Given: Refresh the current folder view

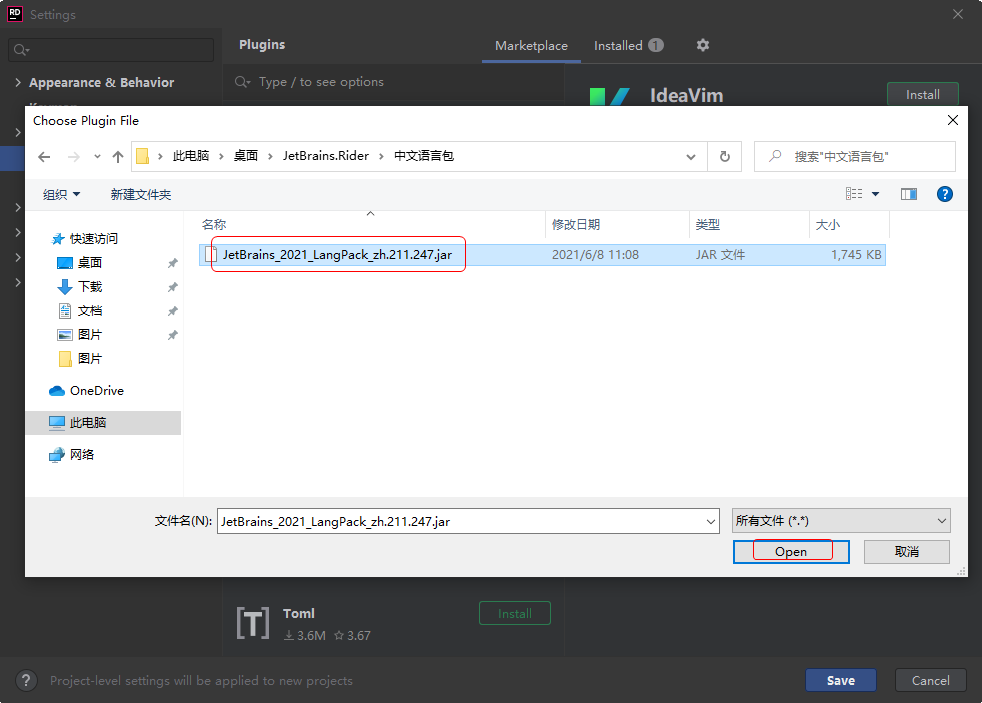Looking at the screenshot, I should [725, 157].
